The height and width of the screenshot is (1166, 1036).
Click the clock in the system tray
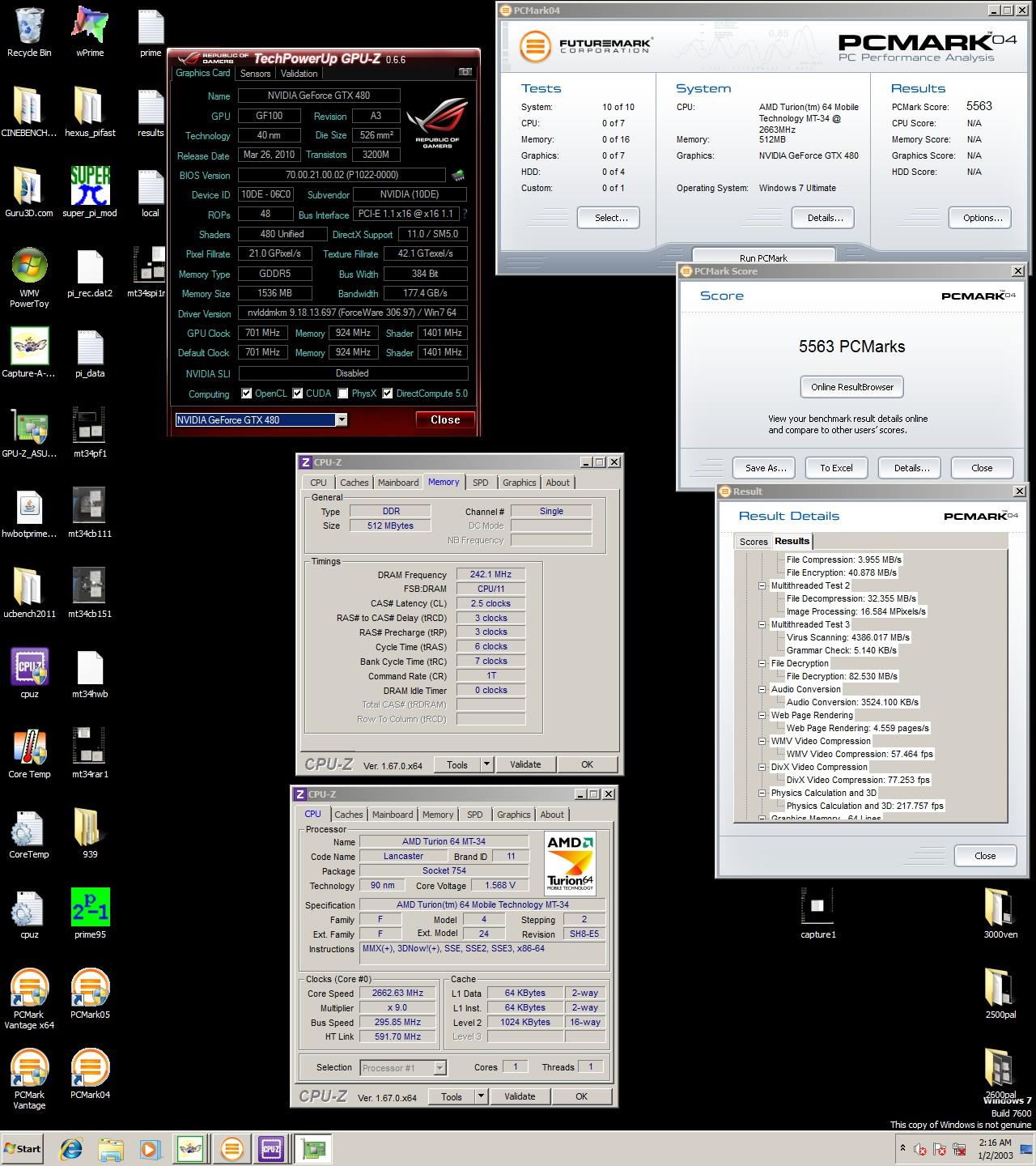(x=996, y=1148)
